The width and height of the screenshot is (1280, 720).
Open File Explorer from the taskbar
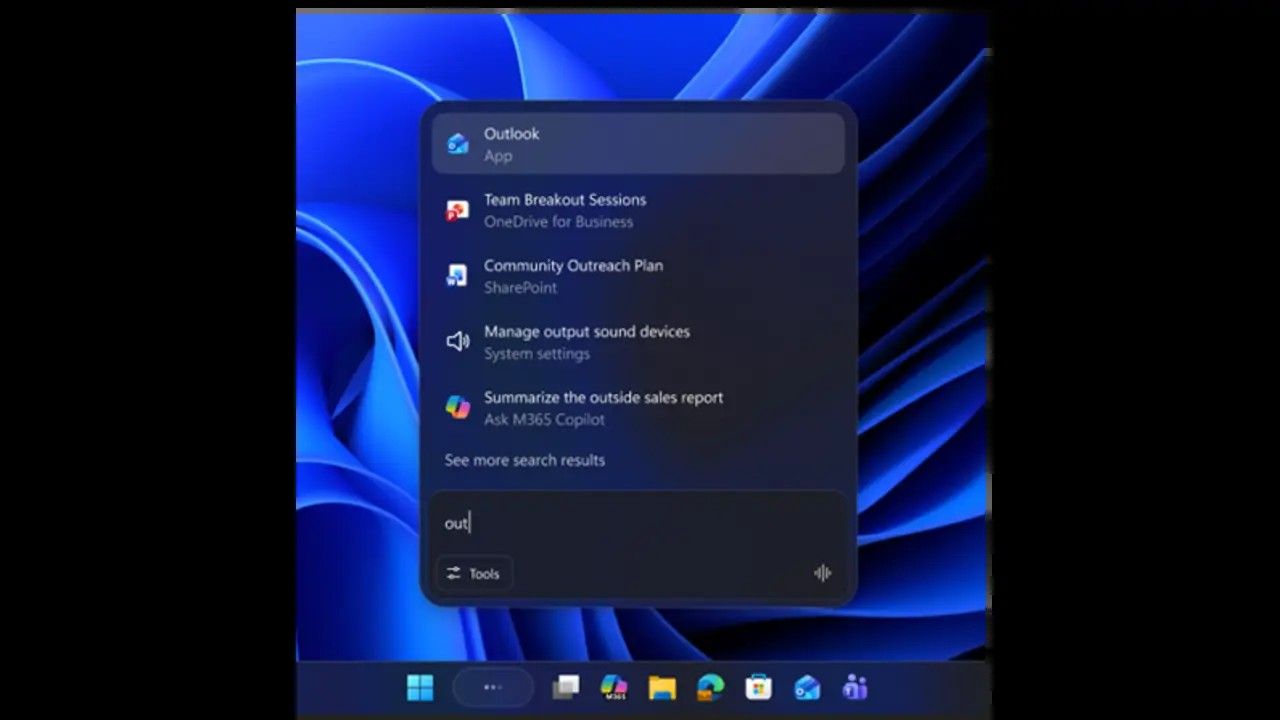(x=662, y=688)
